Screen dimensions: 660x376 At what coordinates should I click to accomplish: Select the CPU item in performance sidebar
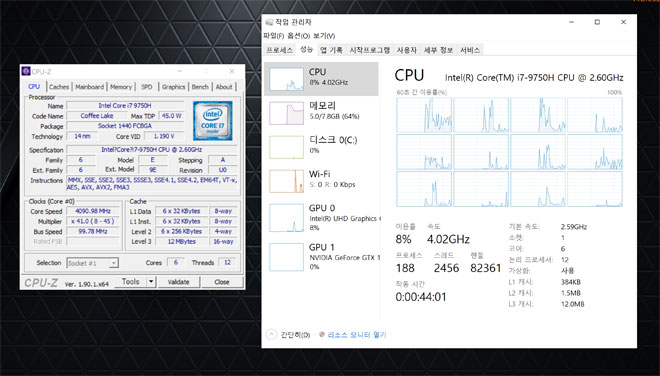pyautogui.click(x=321, y=79)
